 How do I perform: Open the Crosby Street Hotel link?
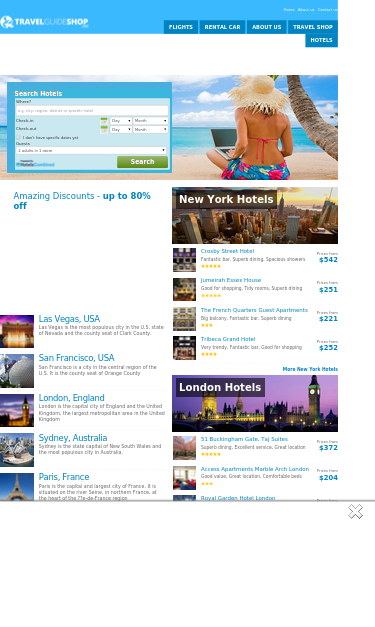tap(227, 251)
